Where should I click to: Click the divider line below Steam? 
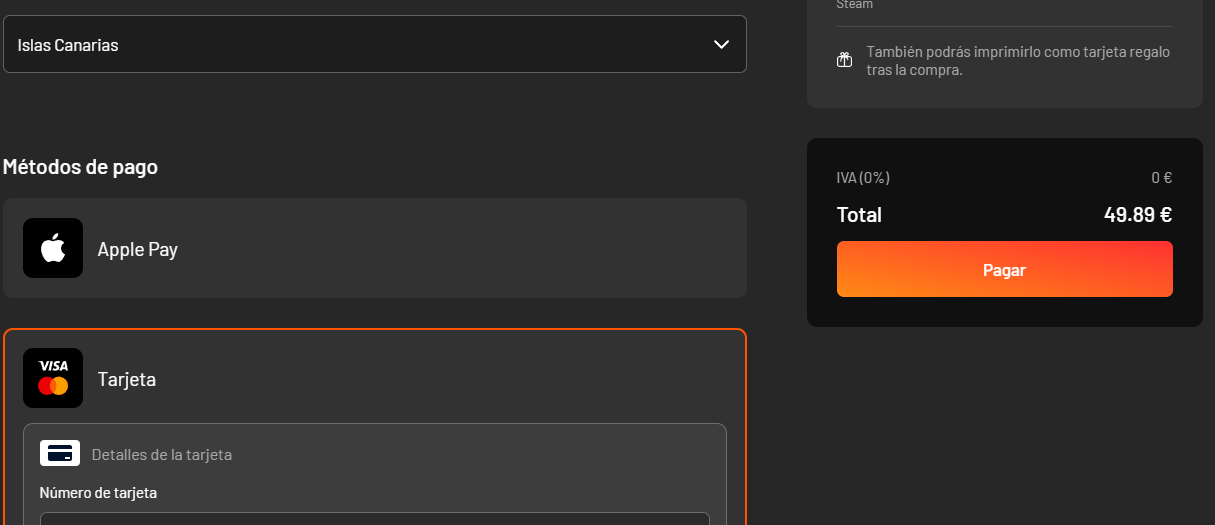tap(1004, 26)
